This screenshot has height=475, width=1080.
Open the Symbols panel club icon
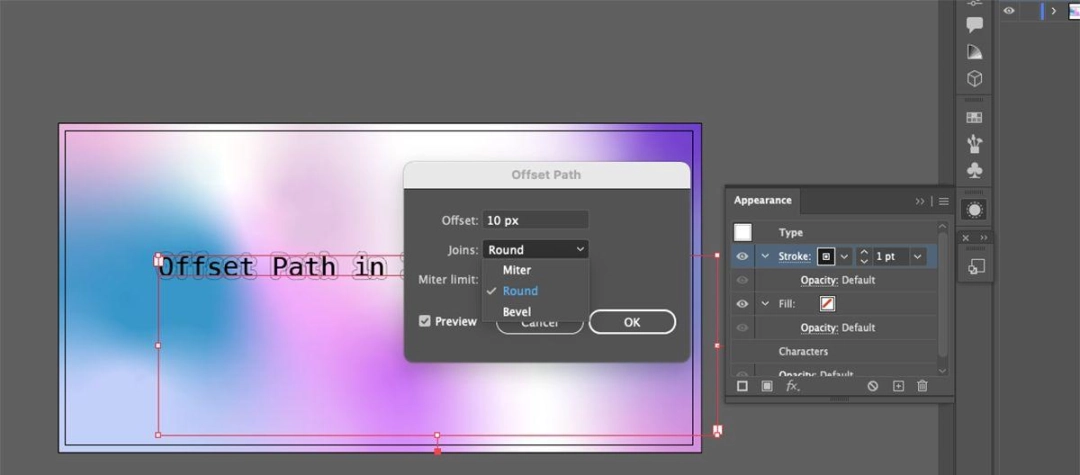[x=974, y=169]
